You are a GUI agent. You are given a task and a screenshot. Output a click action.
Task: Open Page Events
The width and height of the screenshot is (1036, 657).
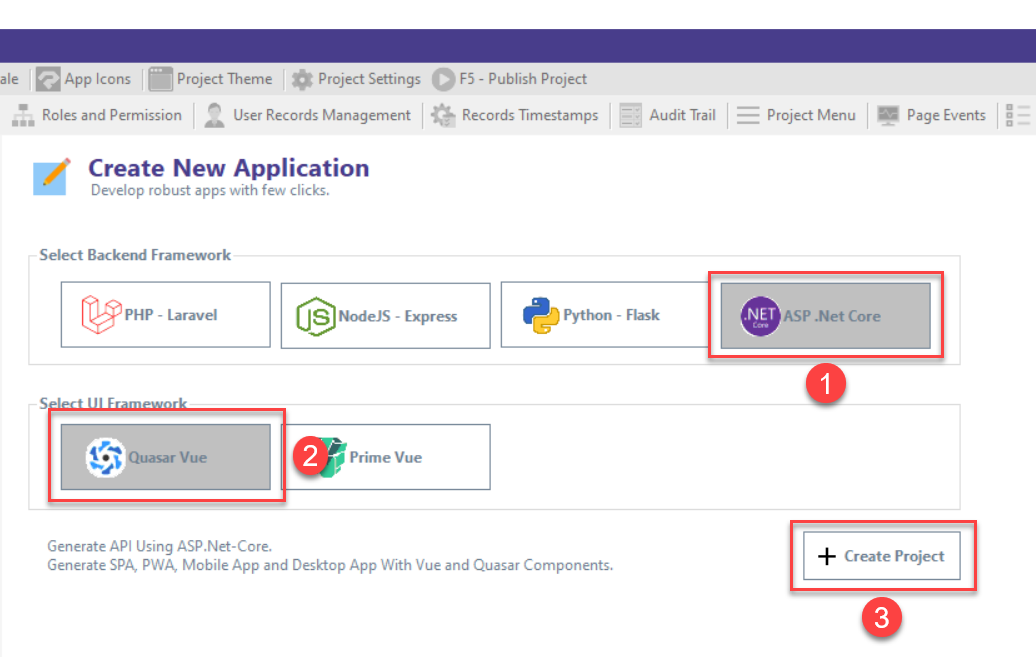click(x=932, y=115)
